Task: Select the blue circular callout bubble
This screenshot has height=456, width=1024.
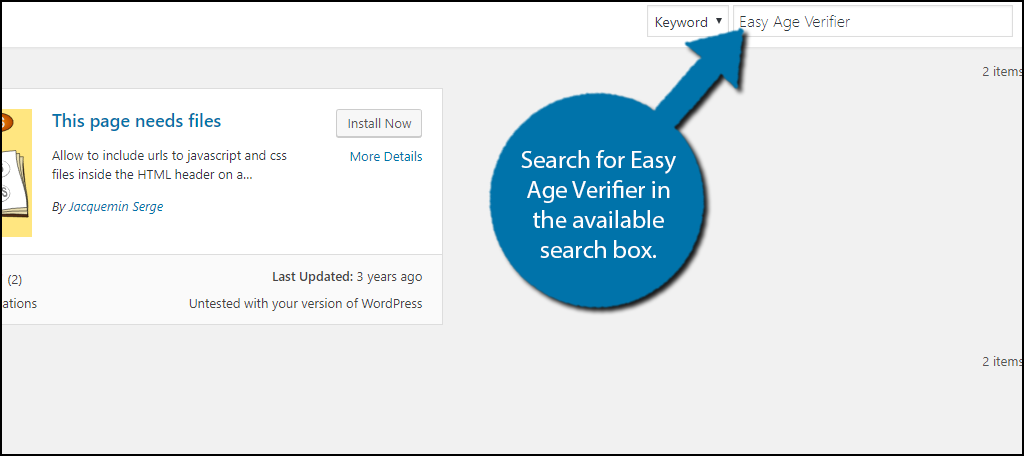Action: (598, 203)
